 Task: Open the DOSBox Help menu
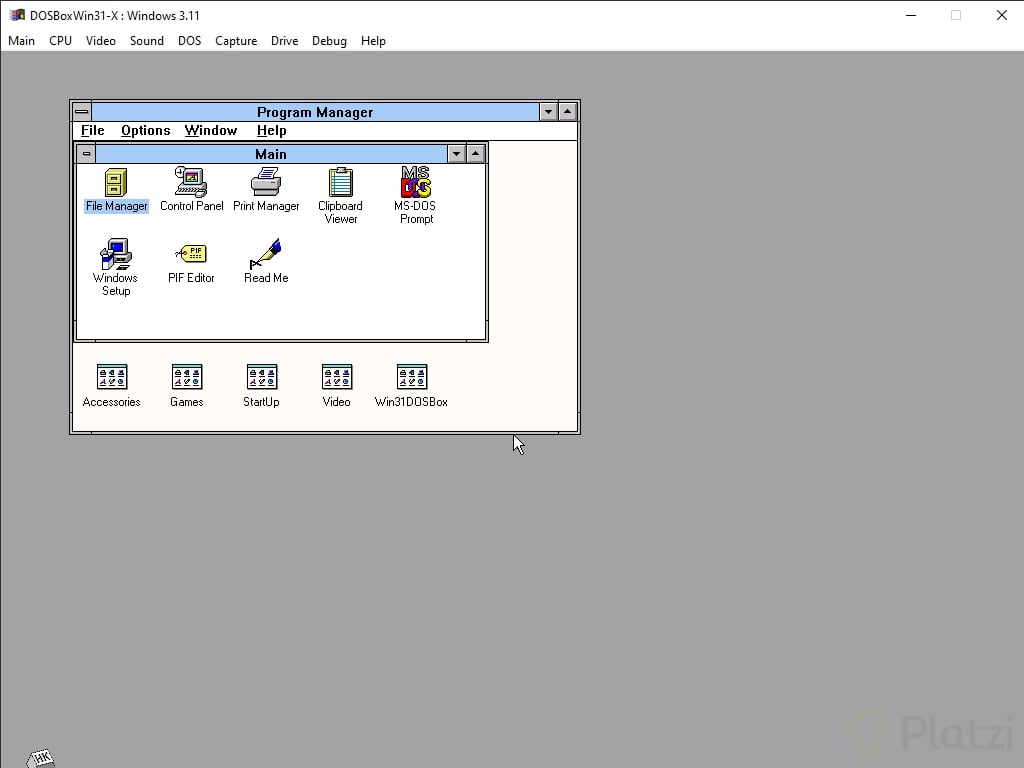[x=373, y=40]
